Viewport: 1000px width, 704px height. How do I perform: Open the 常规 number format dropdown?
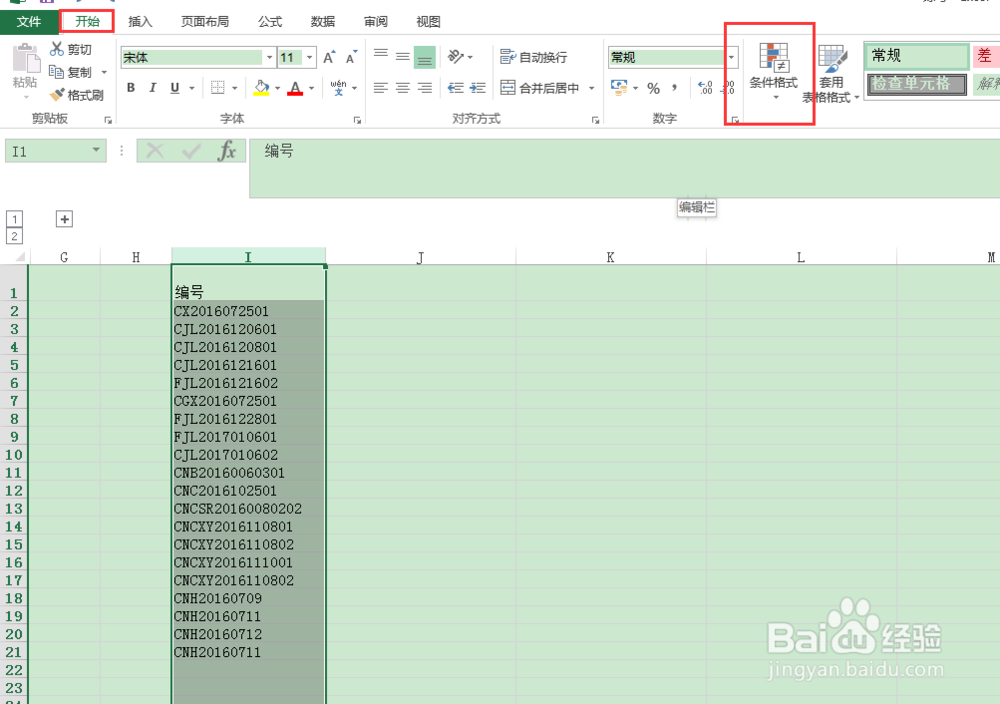731,57
